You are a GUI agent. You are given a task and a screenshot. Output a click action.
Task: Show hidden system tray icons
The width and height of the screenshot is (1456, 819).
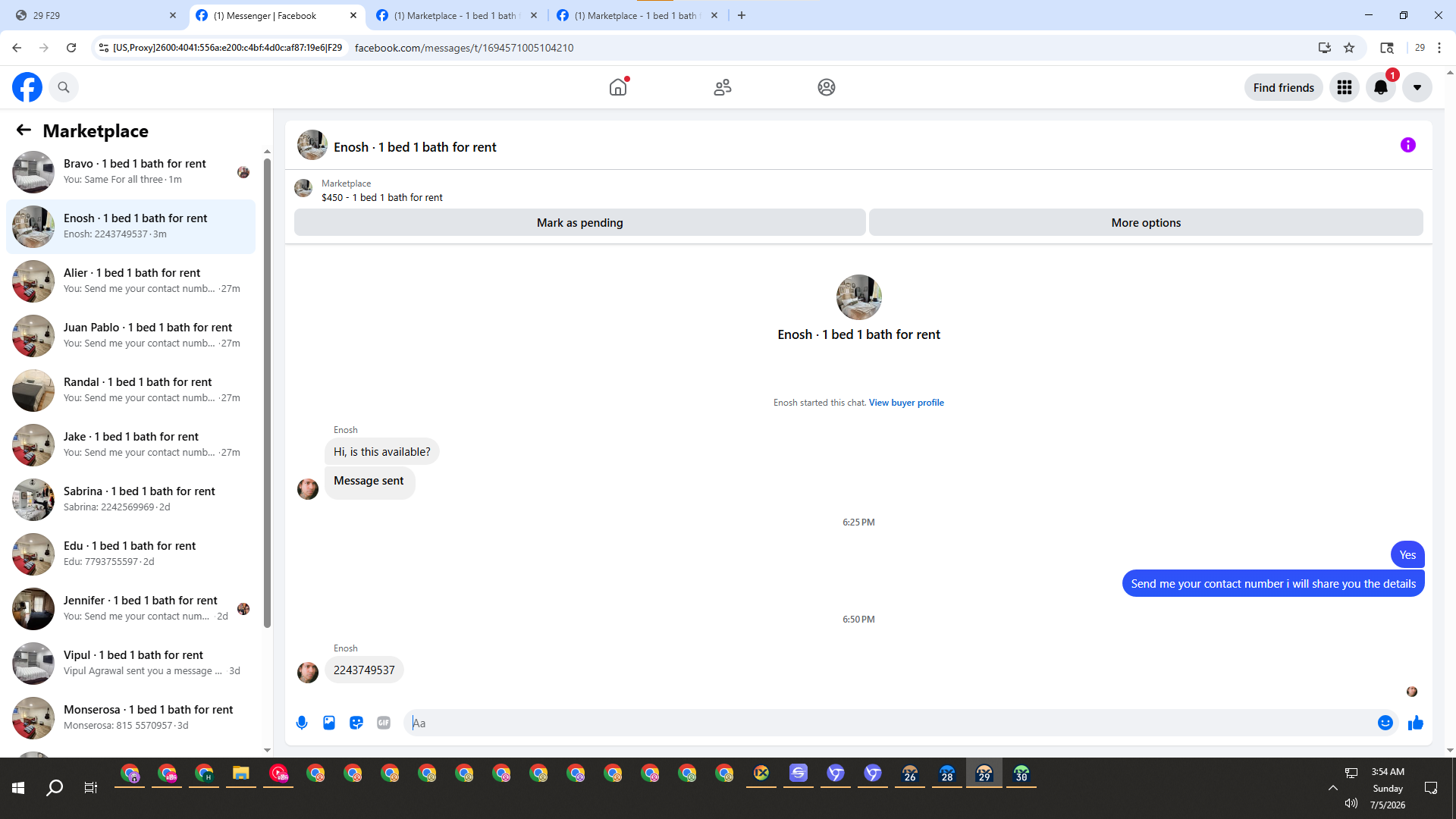(1332, 788)
